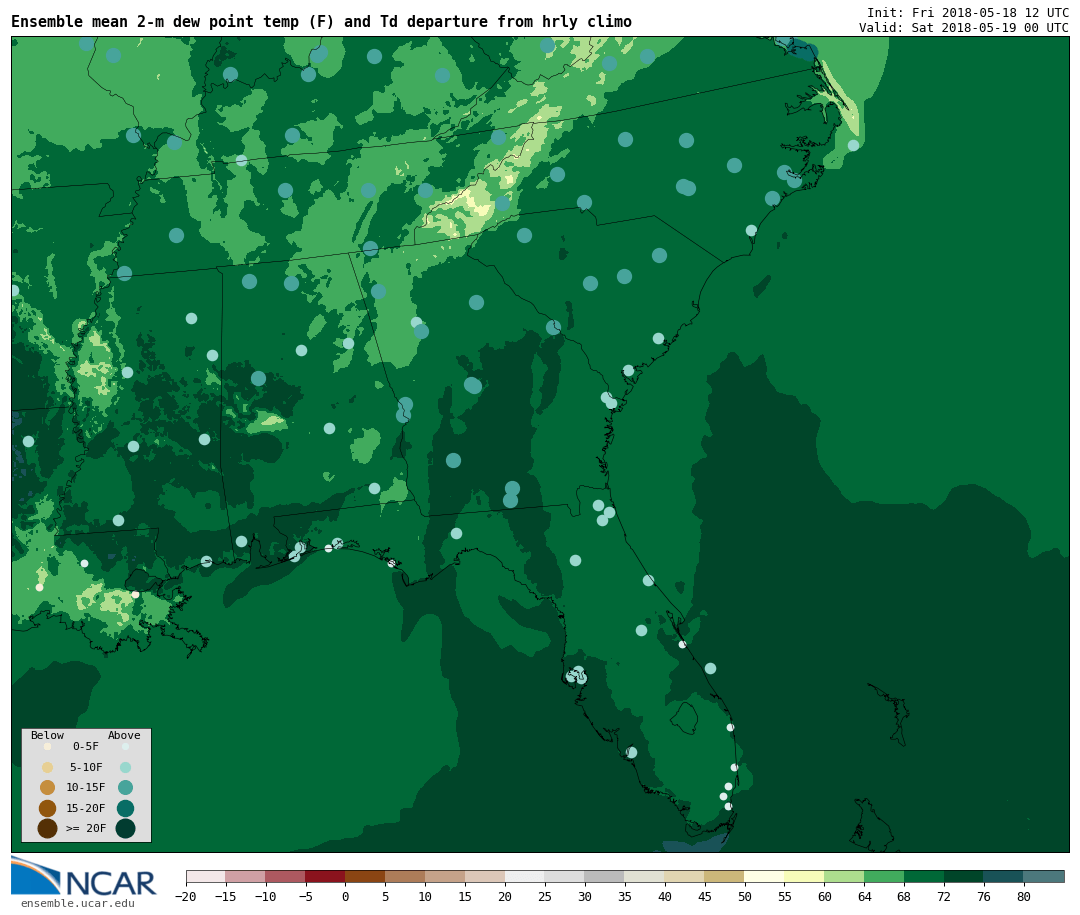Pick the 72 to 76 dark green colorbar swatch
1080x915 pixels.
[x=964, y=877]
